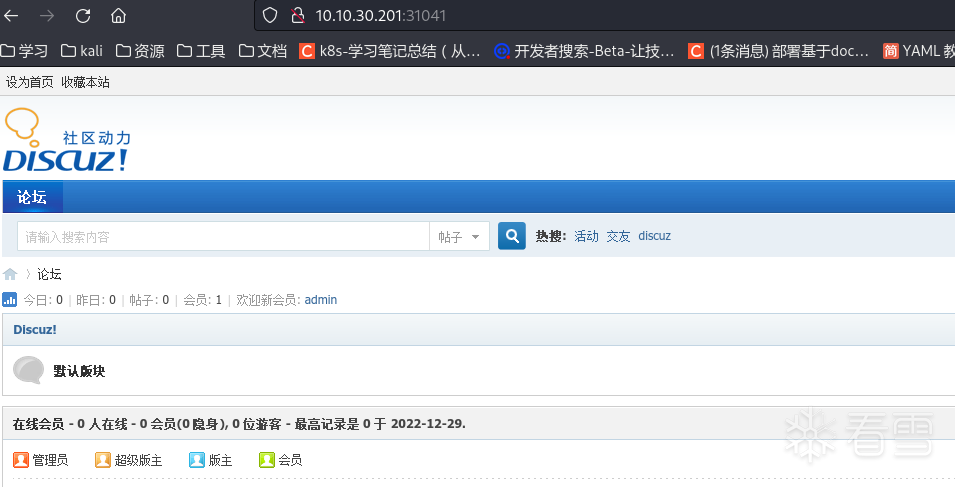This screenshot has width=955, height=487.
Task: Open the YAML bookmark
Action: click(919, 51)
